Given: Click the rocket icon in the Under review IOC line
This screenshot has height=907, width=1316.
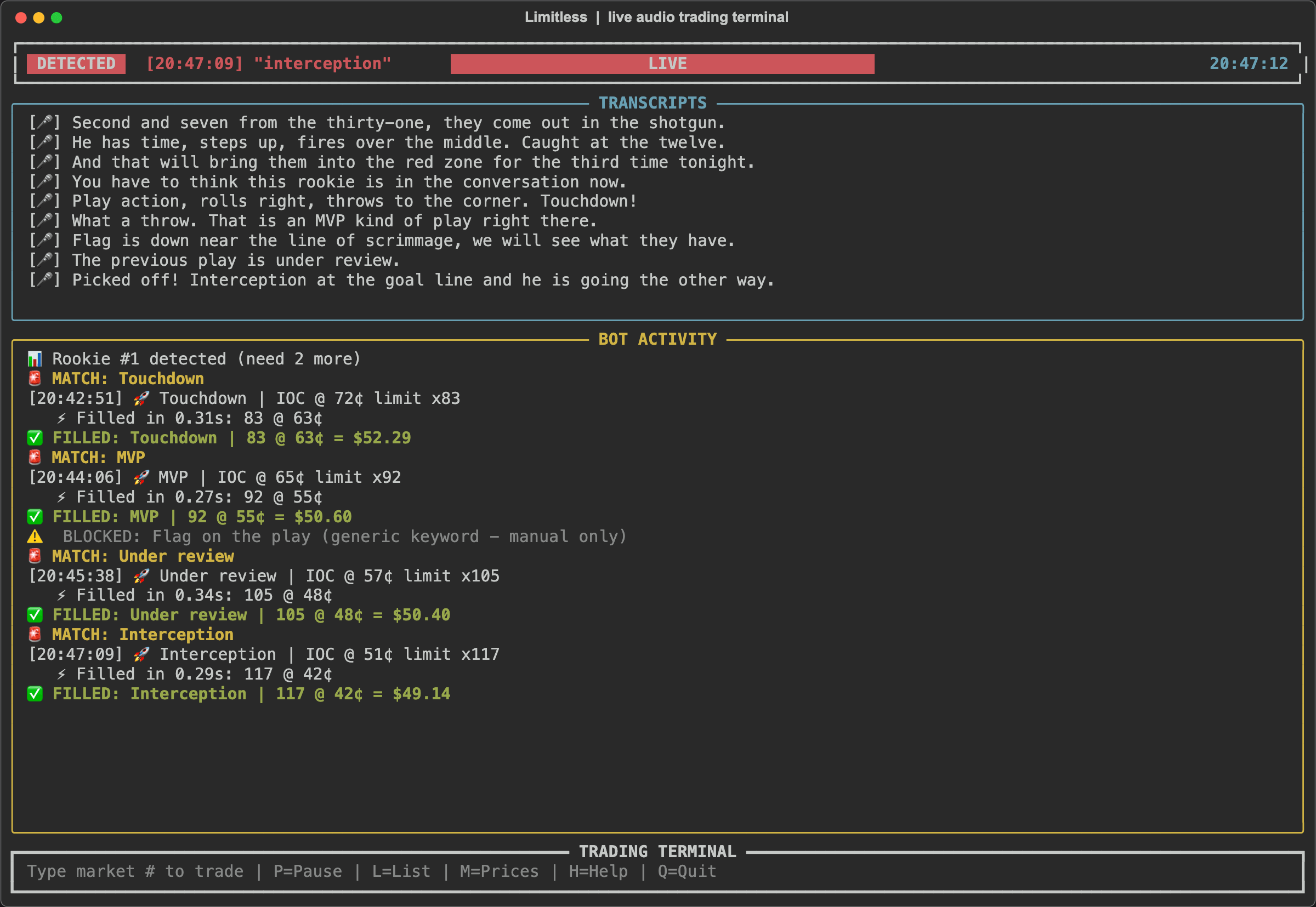Looking at the screenshot, I should pyautogui.click(x=141, y=575).
